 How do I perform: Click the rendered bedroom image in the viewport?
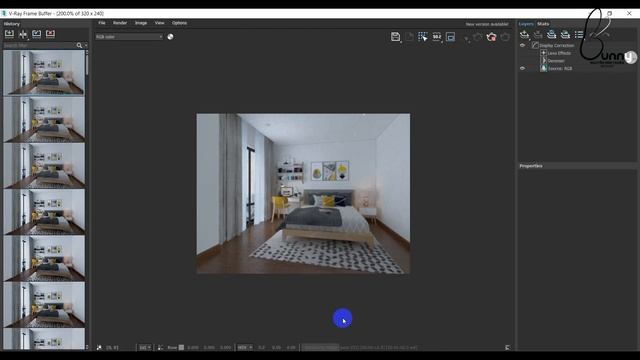(x=303, y=193)
